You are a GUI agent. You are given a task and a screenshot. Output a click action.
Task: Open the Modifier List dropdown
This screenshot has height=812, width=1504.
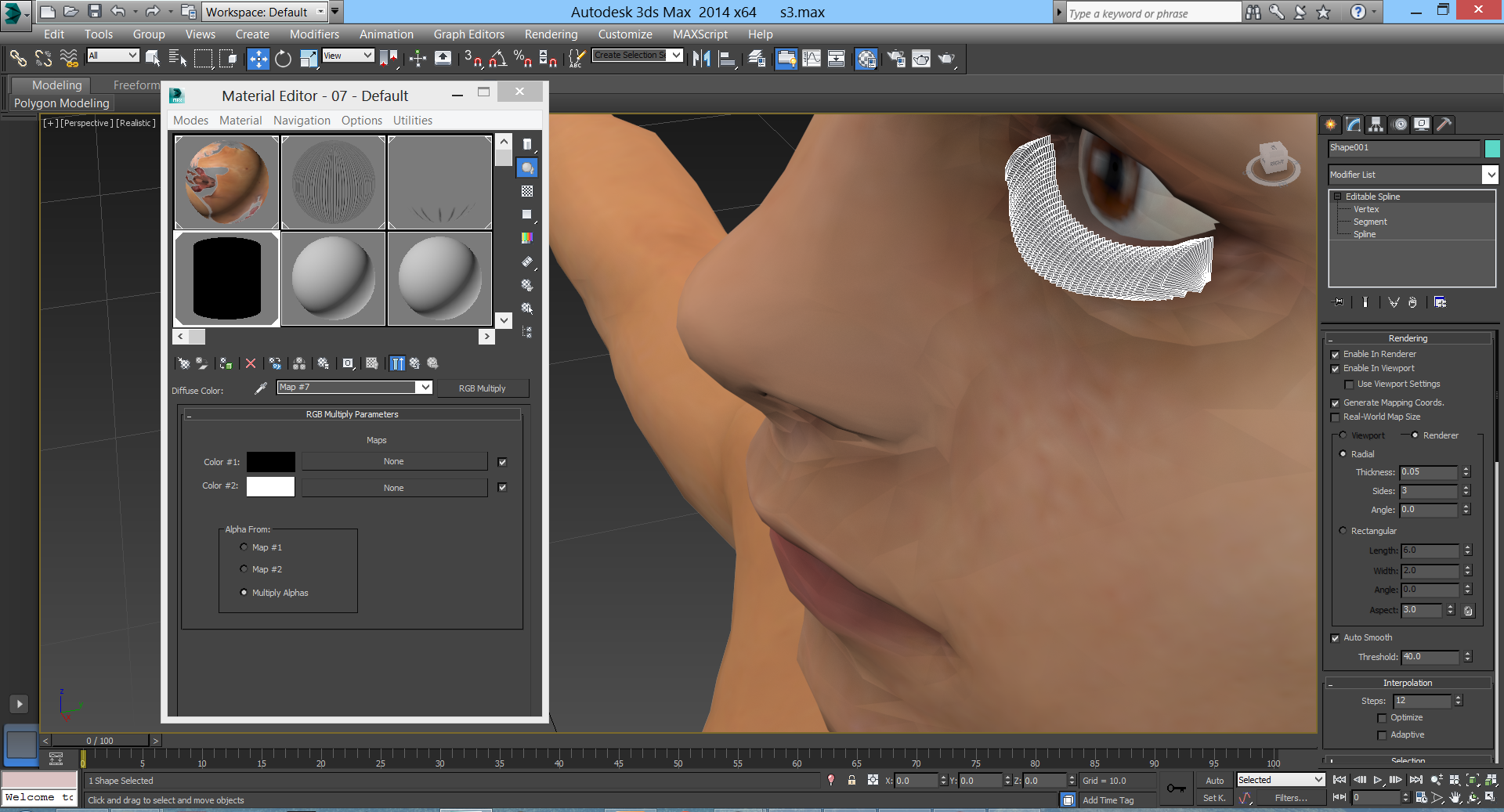pyautogui.click(x=1490, y=175)
